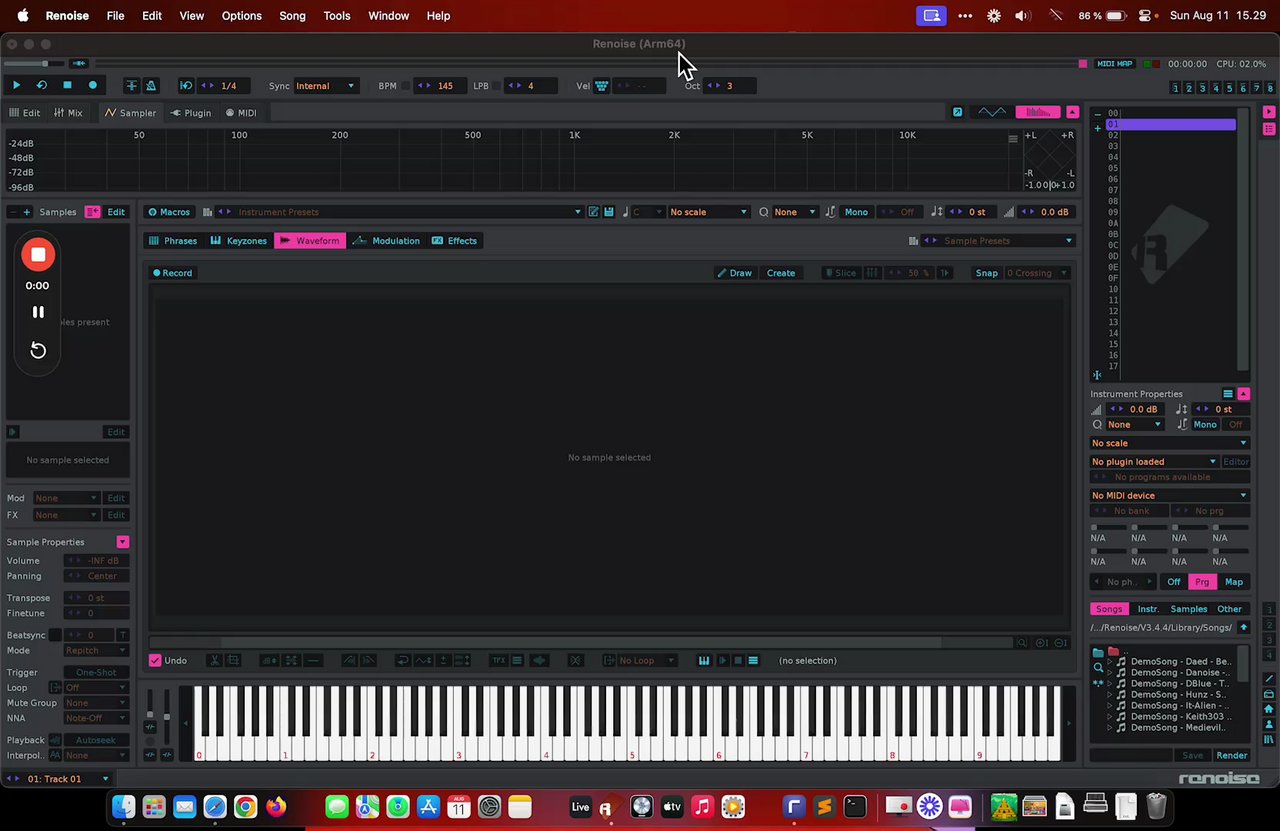Toggle the block loop icon beside 1/4

click(x=186, y=86)
